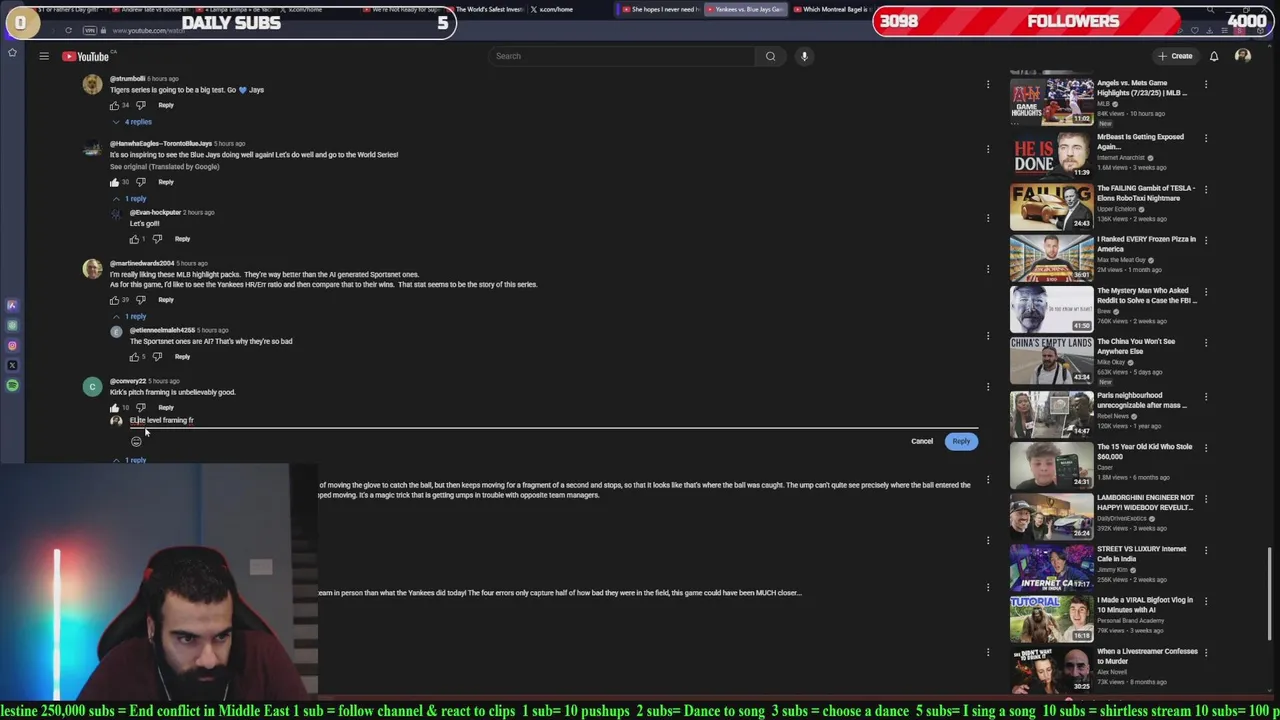Image resolution: width=1280 pixels, height=720 pixels.
Task: Like the @HanwhaEagles Blue Jays comment
Action: point(114,182)
